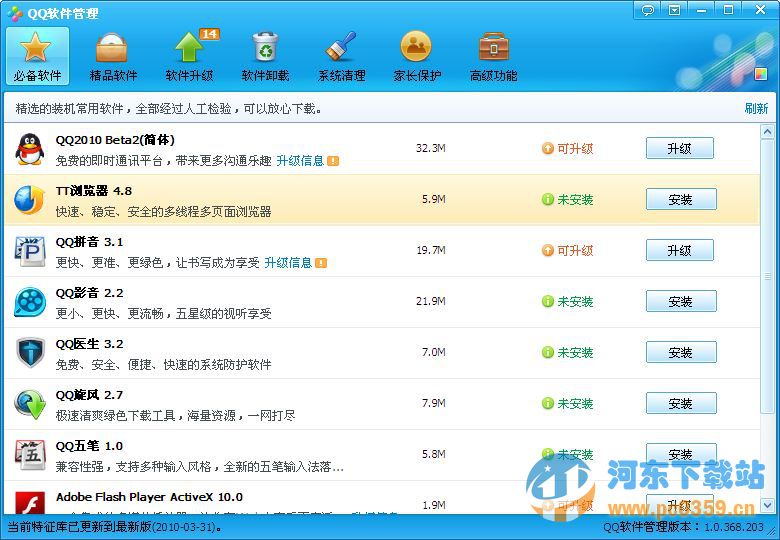780x540 pixels.
Task: Click the Adobe Flash Player icon
Action: point(30,503)
